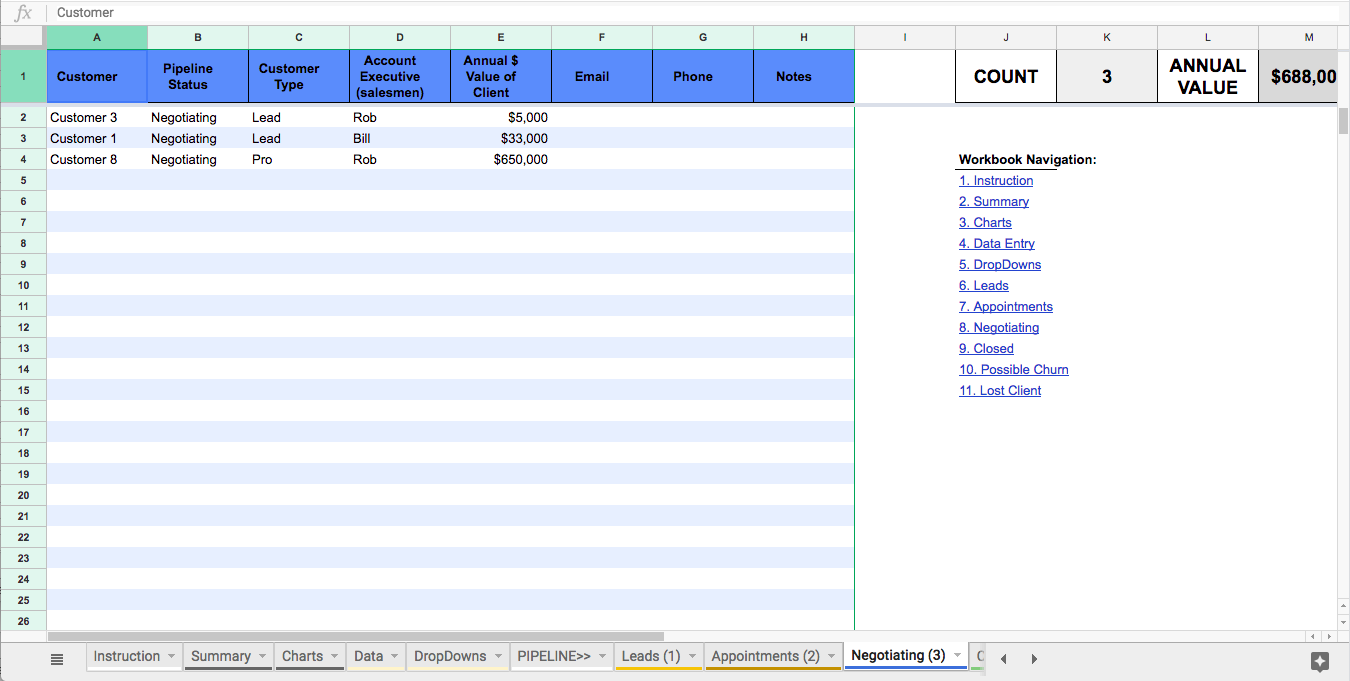Follow the 5. DropDowns navigation link
Image resolution: width=1350 pixels, height=681 pixels.
[1000, 265]
